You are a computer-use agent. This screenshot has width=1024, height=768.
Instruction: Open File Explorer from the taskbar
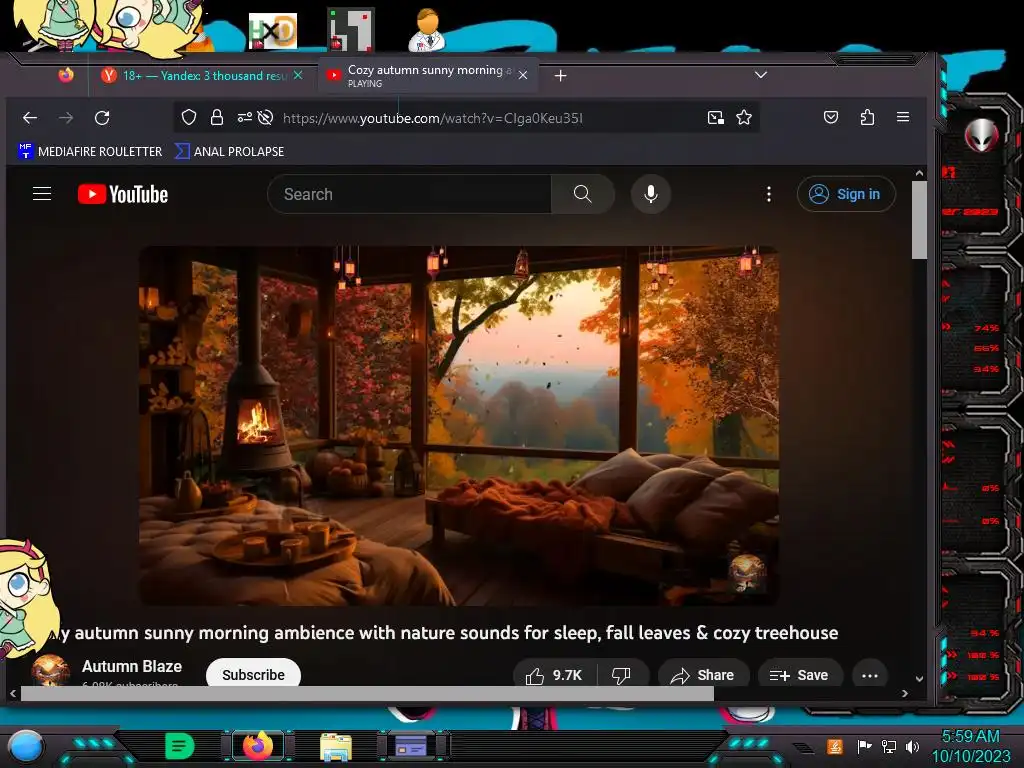tap(336, 747)
